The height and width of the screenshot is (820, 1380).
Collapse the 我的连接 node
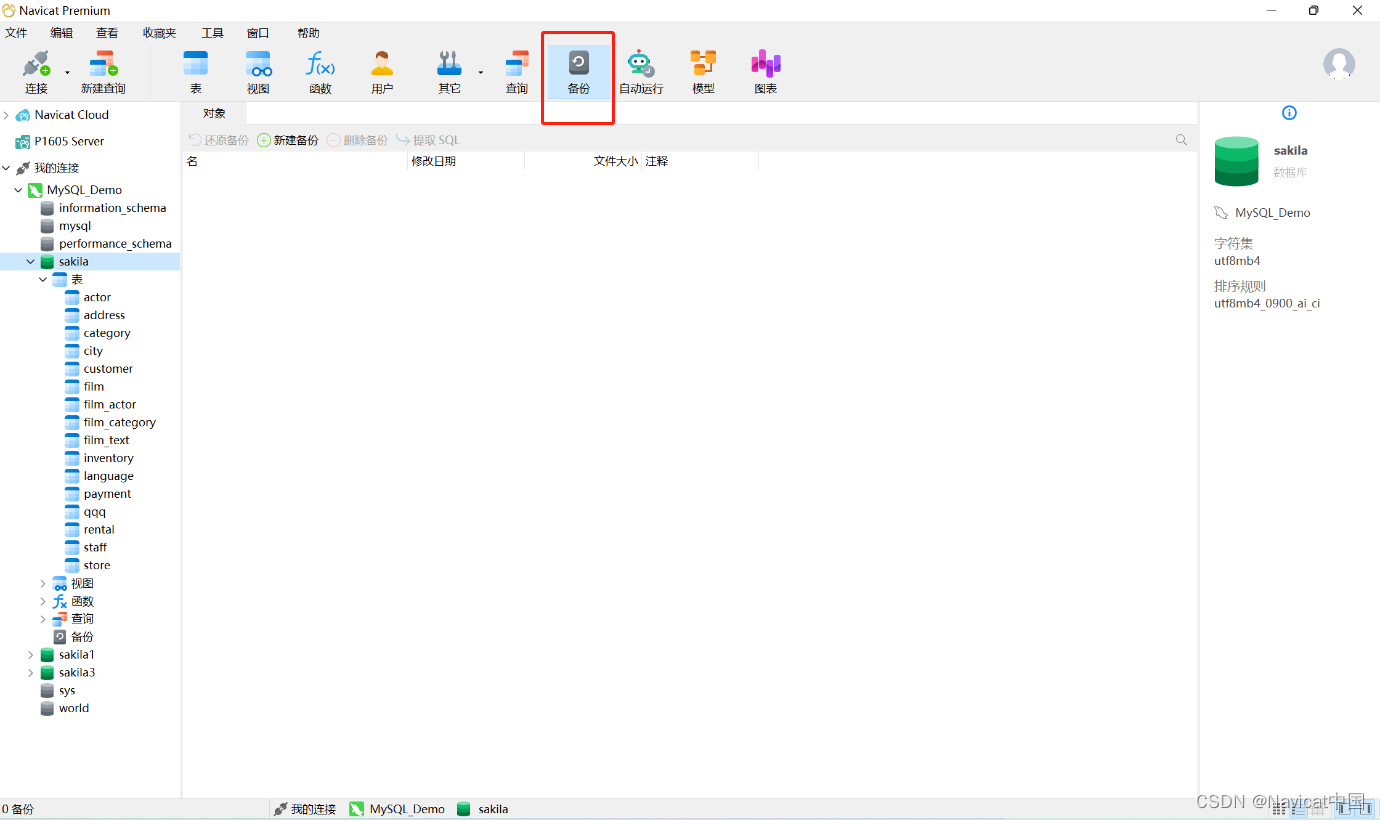[7, 168]
